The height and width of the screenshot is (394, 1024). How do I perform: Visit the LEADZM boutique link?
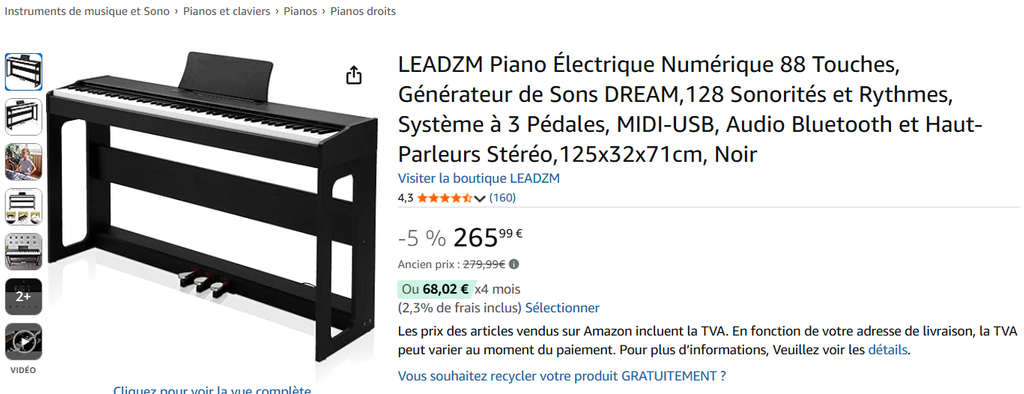coord(479,178)
